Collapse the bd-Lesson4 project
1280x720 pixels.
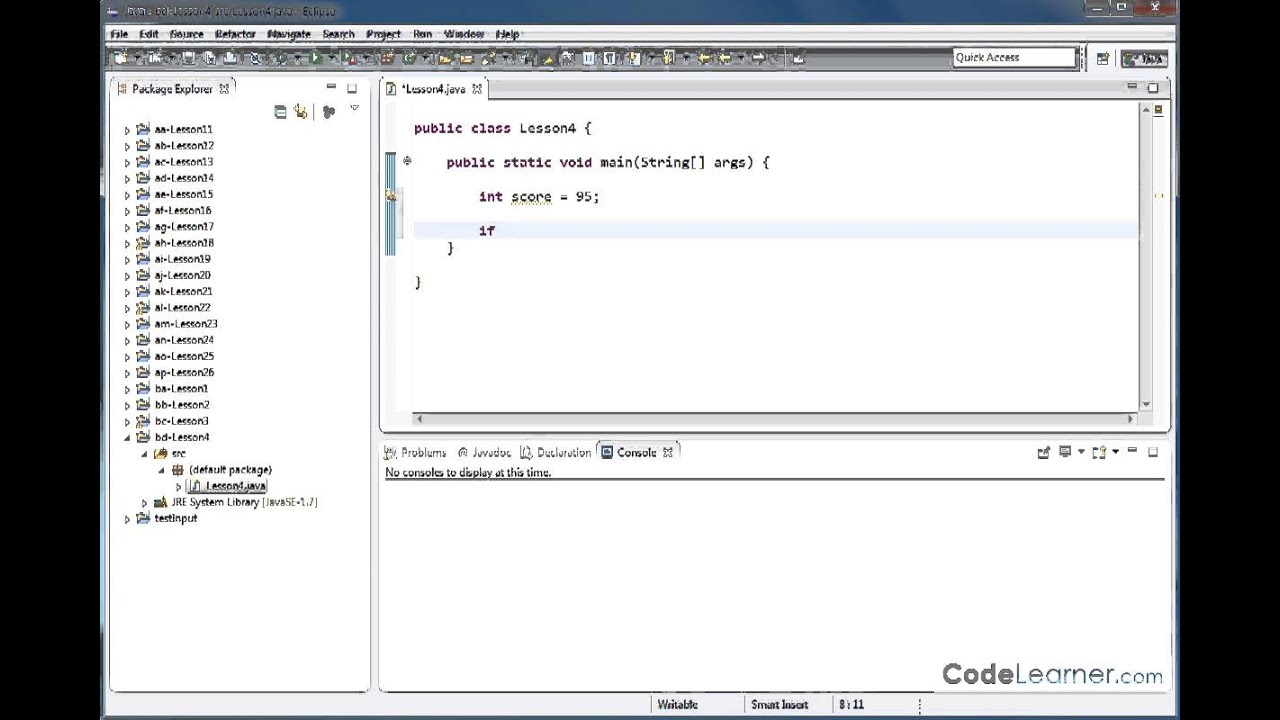(127, 437)
